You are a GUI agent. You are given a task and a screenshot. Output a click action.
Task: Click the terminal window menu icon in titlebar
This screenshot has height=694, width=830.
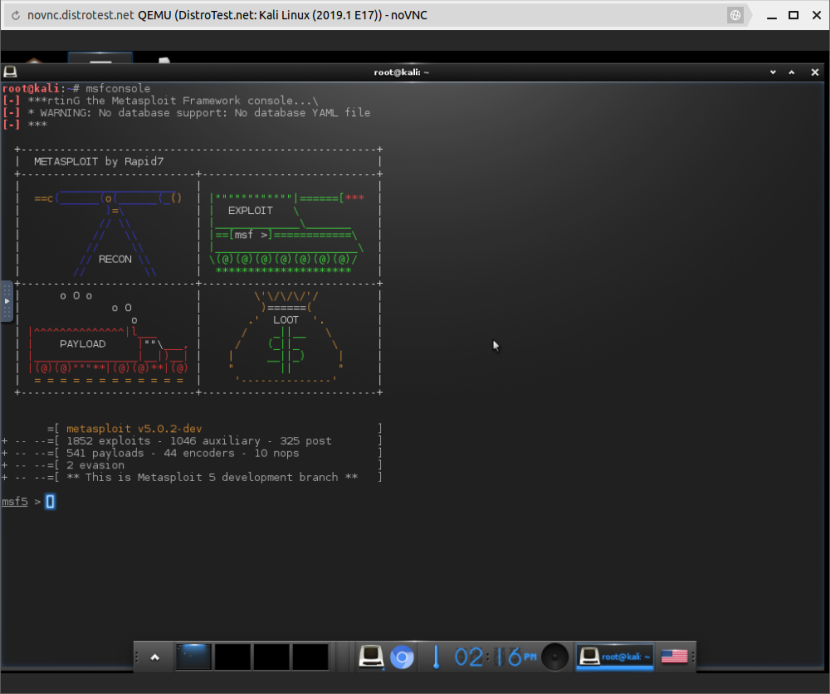(10, 72)
